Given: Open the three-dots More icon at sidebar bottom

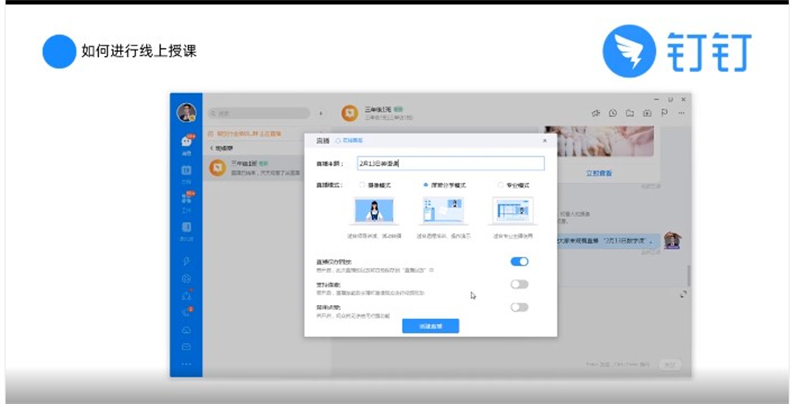Looking at the screenshot, I should click(x=187, y=365).
